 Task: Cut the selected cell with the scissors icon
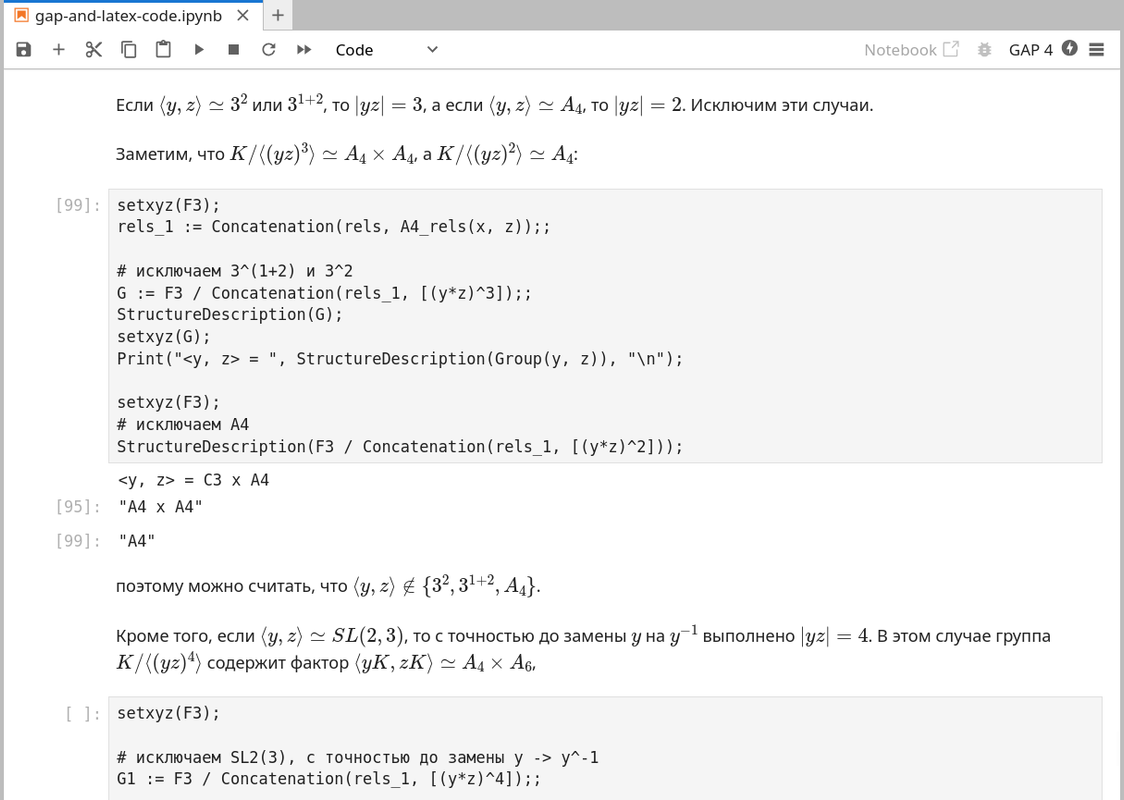[93, 49]
